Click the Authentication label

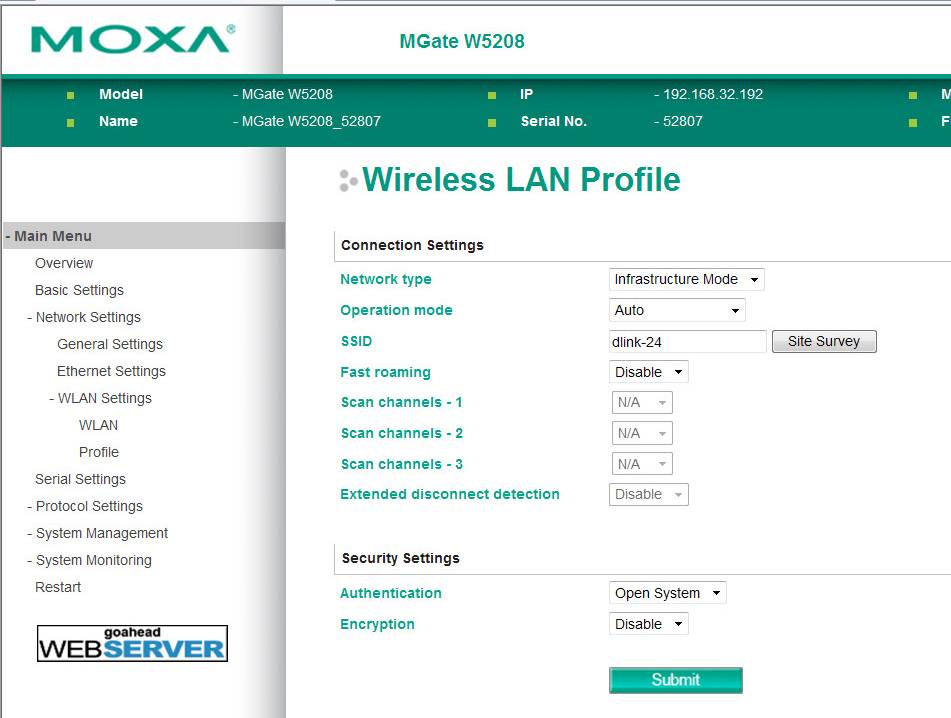pos(391,593)
